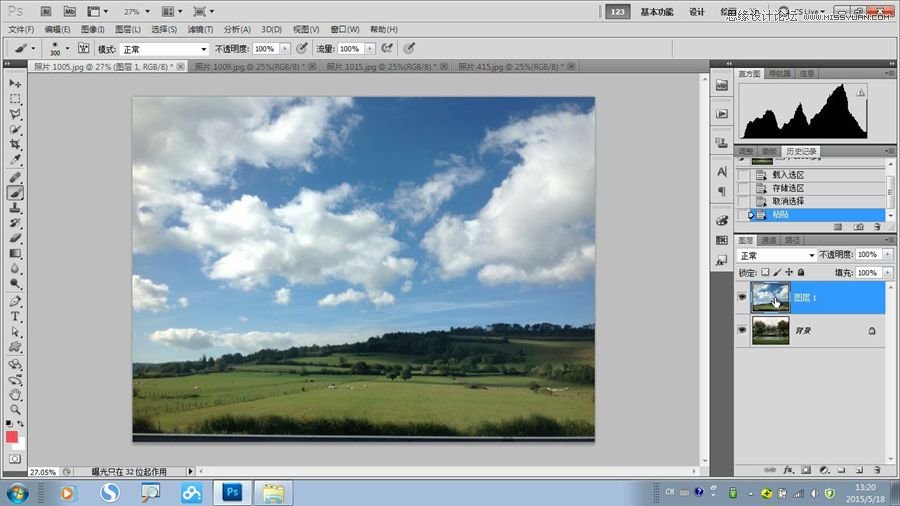Click the Clone Stamp tool
The height and width of the screenshot is (506, 900).
pos(15,208)
